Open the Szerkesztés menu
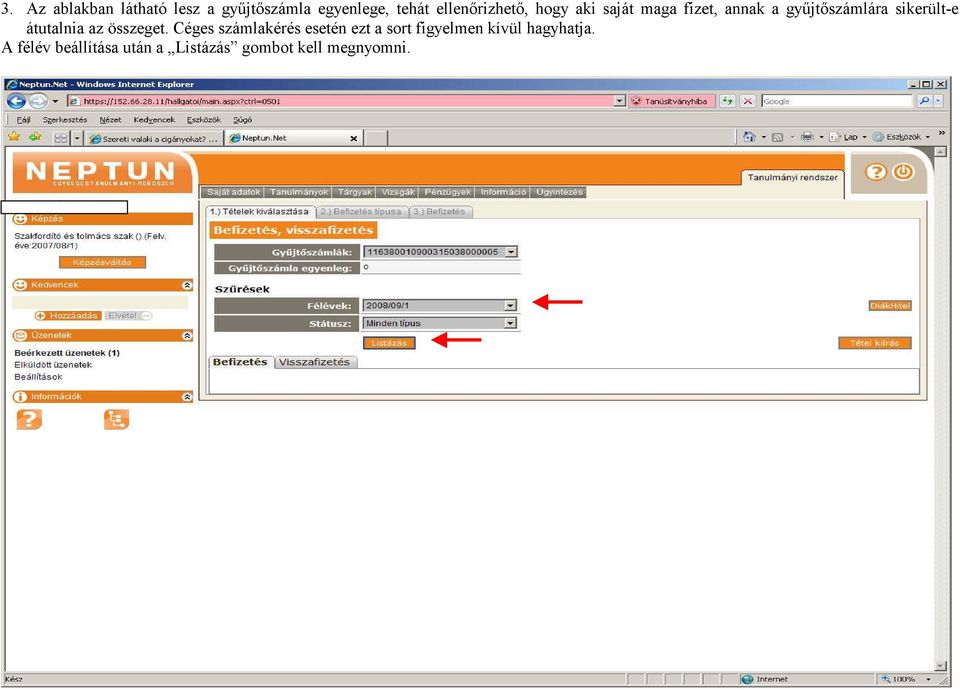Image resolution: width=960 pixels, height=690 pixels. (65, 120)
